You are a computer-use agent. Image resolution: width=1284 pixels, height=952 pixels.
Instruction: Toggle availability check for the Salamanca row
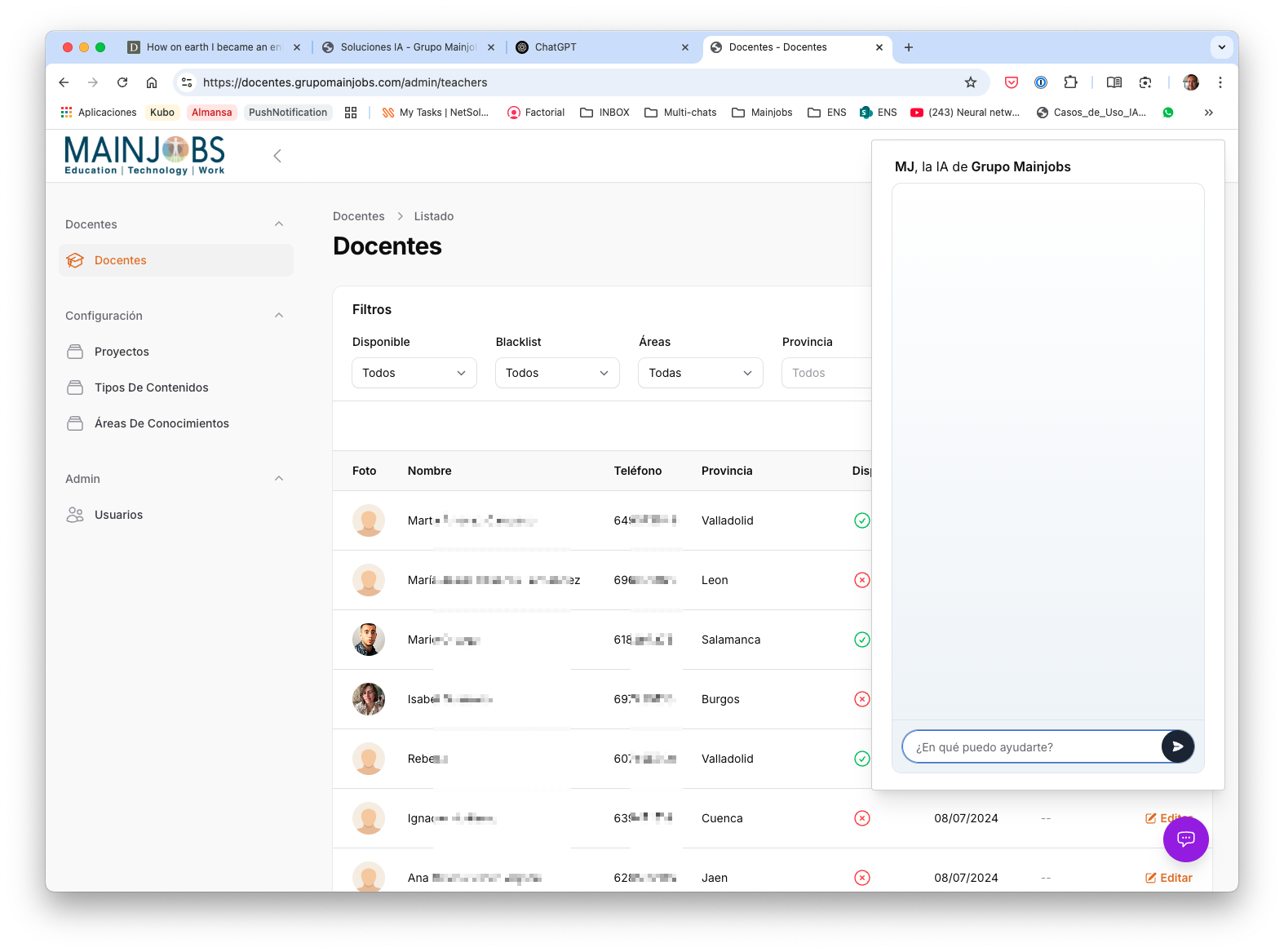tap(861, 640)
